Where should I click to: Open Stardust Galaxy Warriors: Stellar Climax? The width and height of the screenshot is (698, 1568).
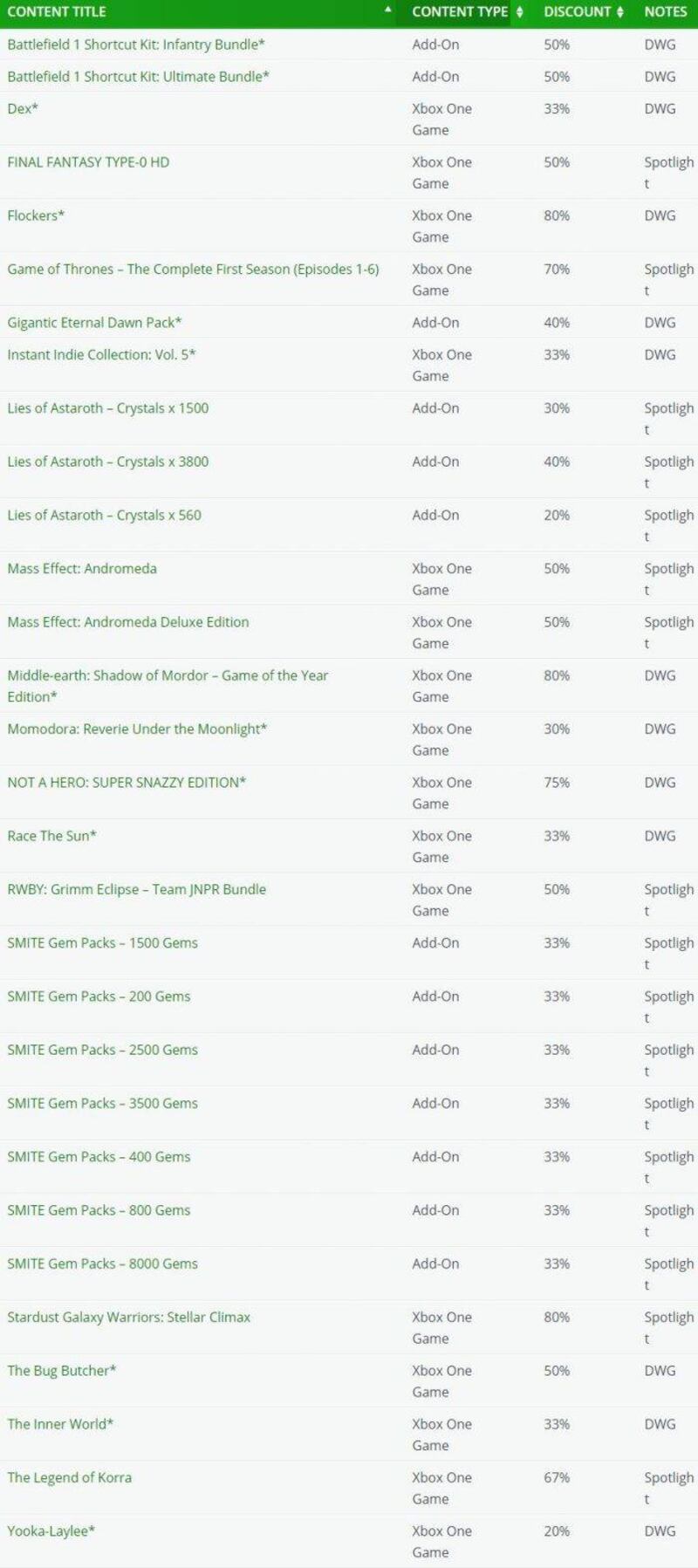click(x=128, y=1318)
